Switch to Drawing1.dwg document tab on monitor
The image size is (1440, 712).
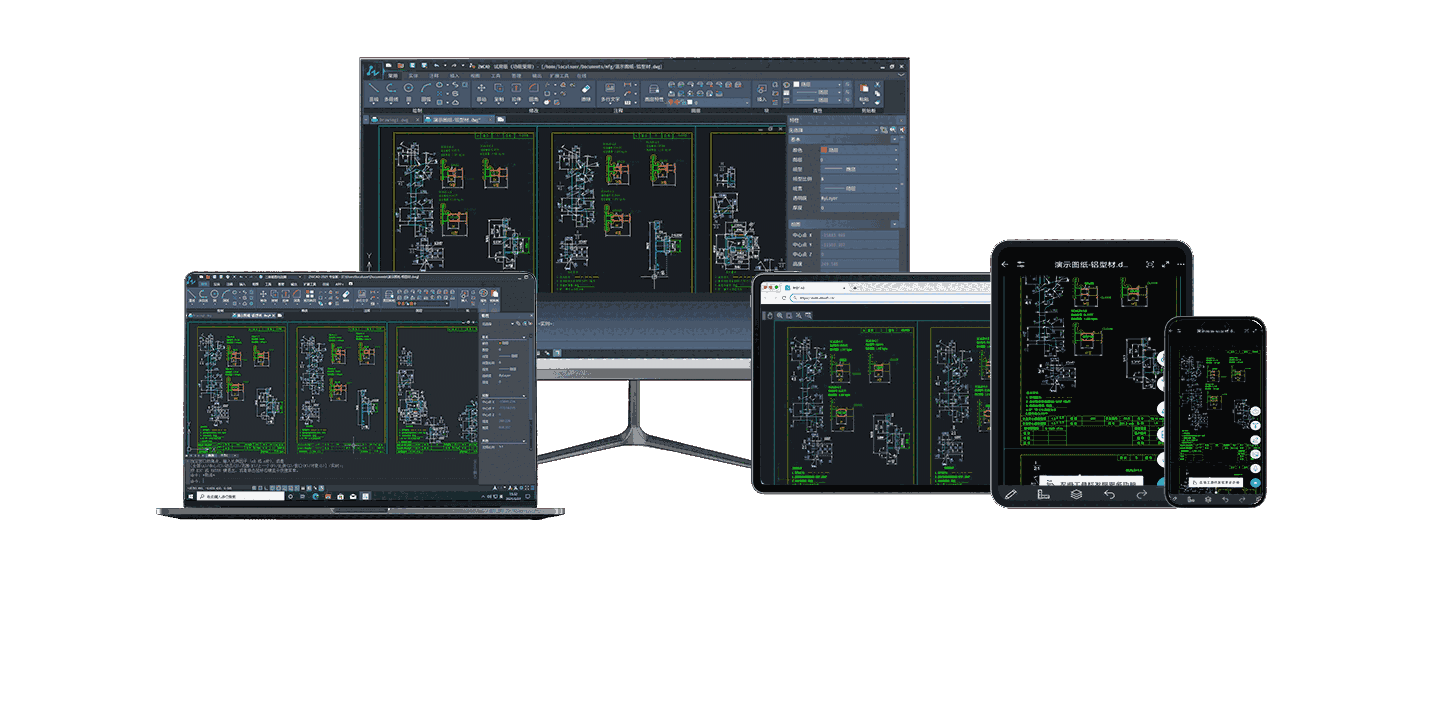click(x=394, y=119)
